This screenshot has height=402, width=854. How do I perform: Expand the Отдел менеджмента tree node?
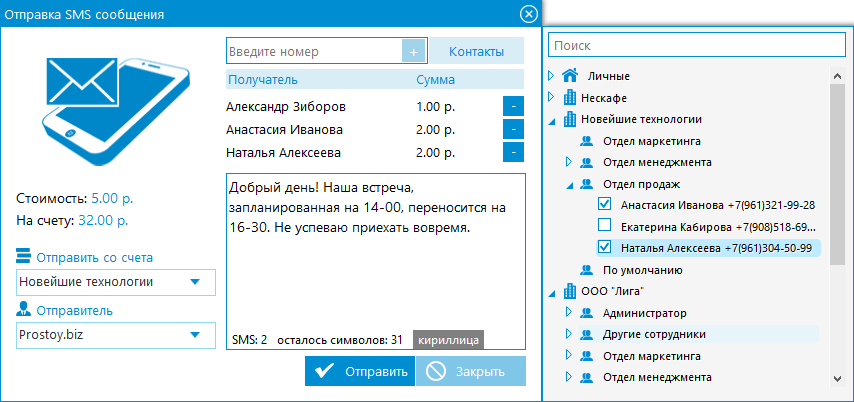pos(567,162)
